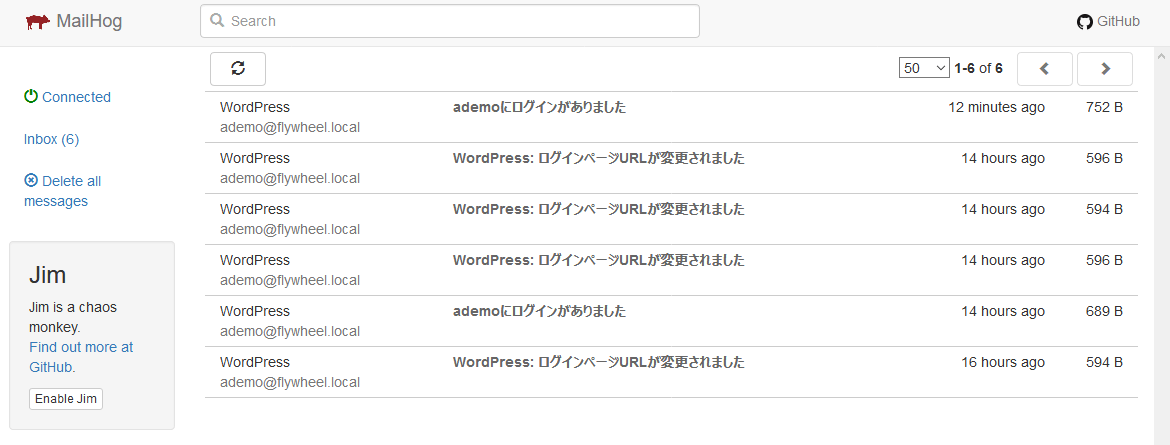The width and height of the screenshot is (1170, 445).
Task: Click the 752 B size cell
Action: tap(1104, 108)
